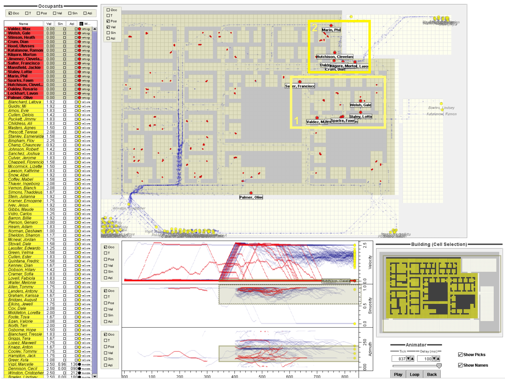Expand the Stinson, Heath occupant row

(x=5, y=38)
